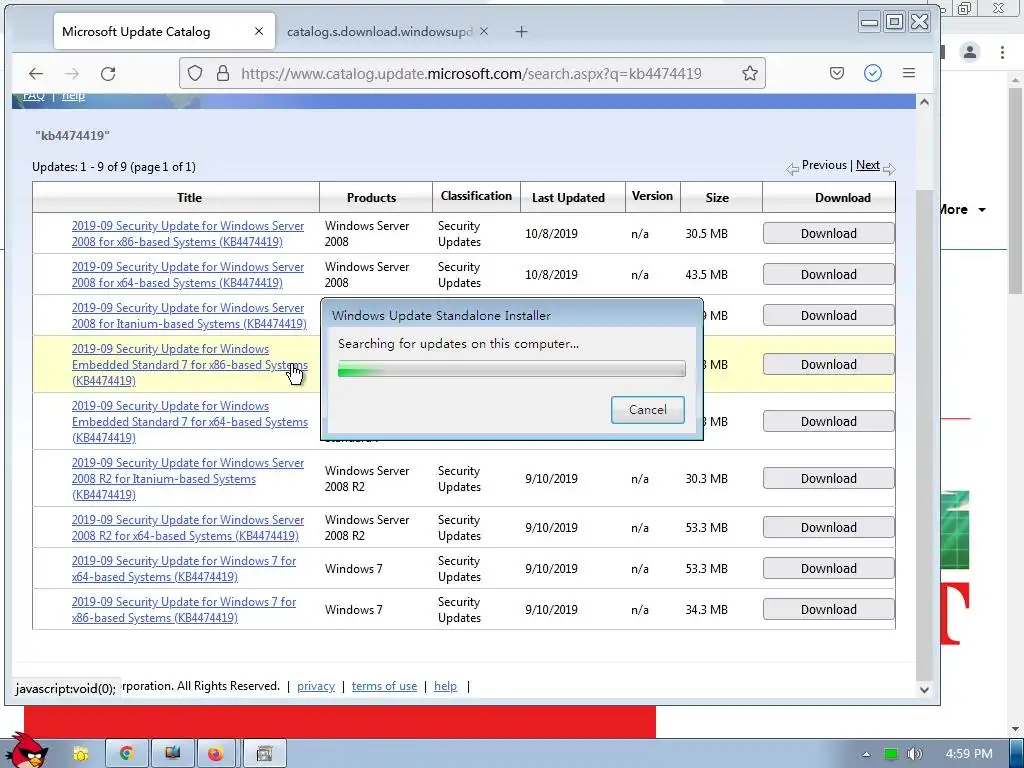Bookmark this page with the star icon
Screen dimensions: 1024x768
750,73
